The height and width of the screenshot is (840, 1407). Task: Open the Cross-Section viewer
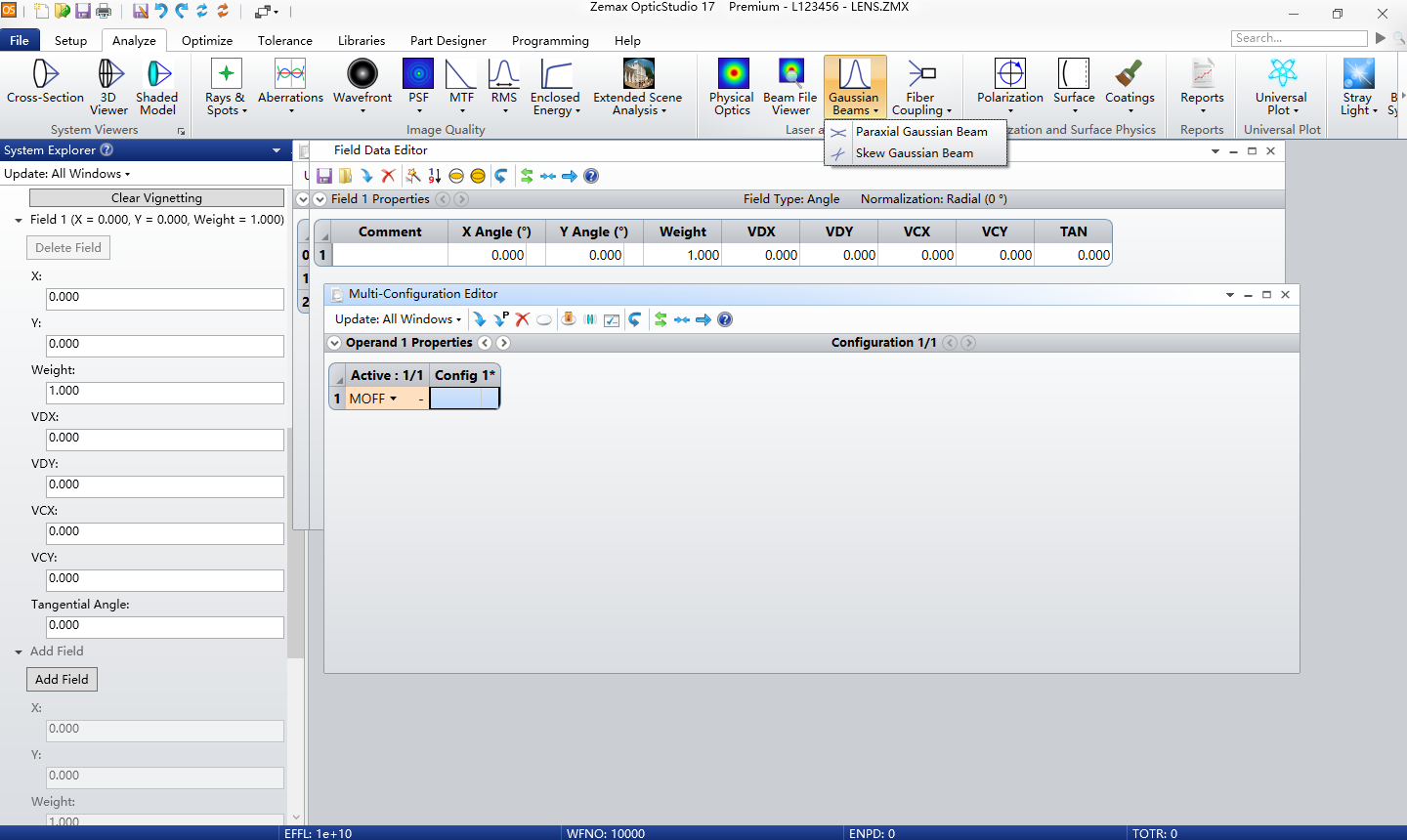[x=45, y=81]
